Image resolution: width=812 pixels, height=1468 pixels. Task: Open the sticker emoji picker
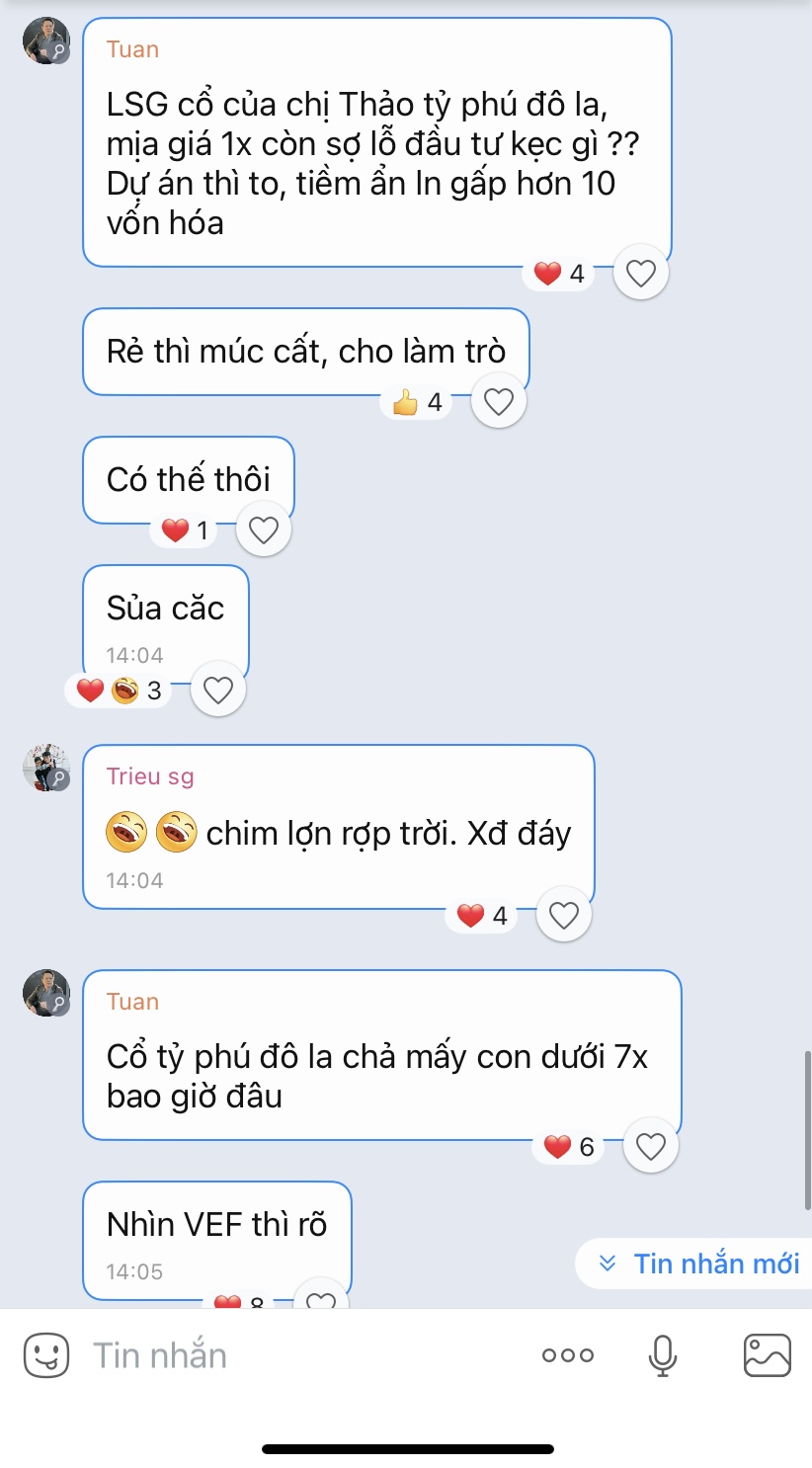click(46, 1354)
